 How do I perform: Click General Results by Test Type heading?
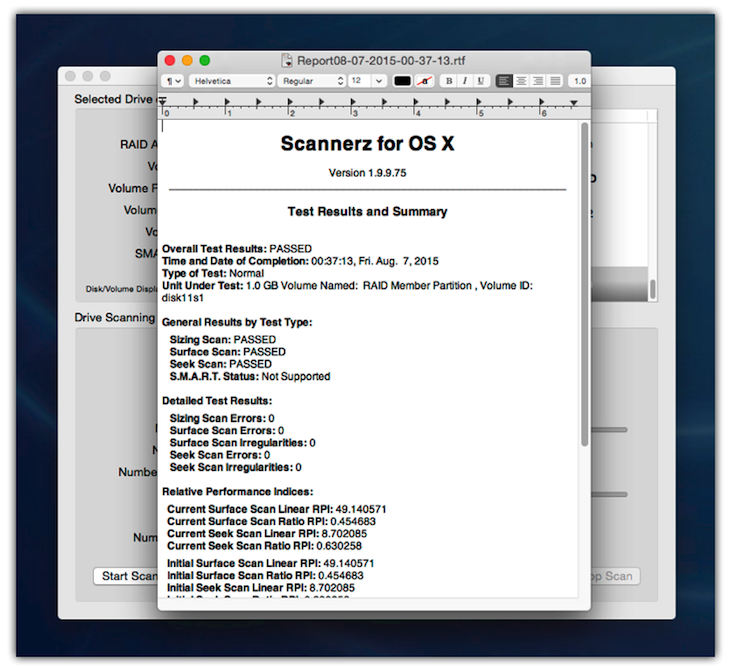pos(237,322)
